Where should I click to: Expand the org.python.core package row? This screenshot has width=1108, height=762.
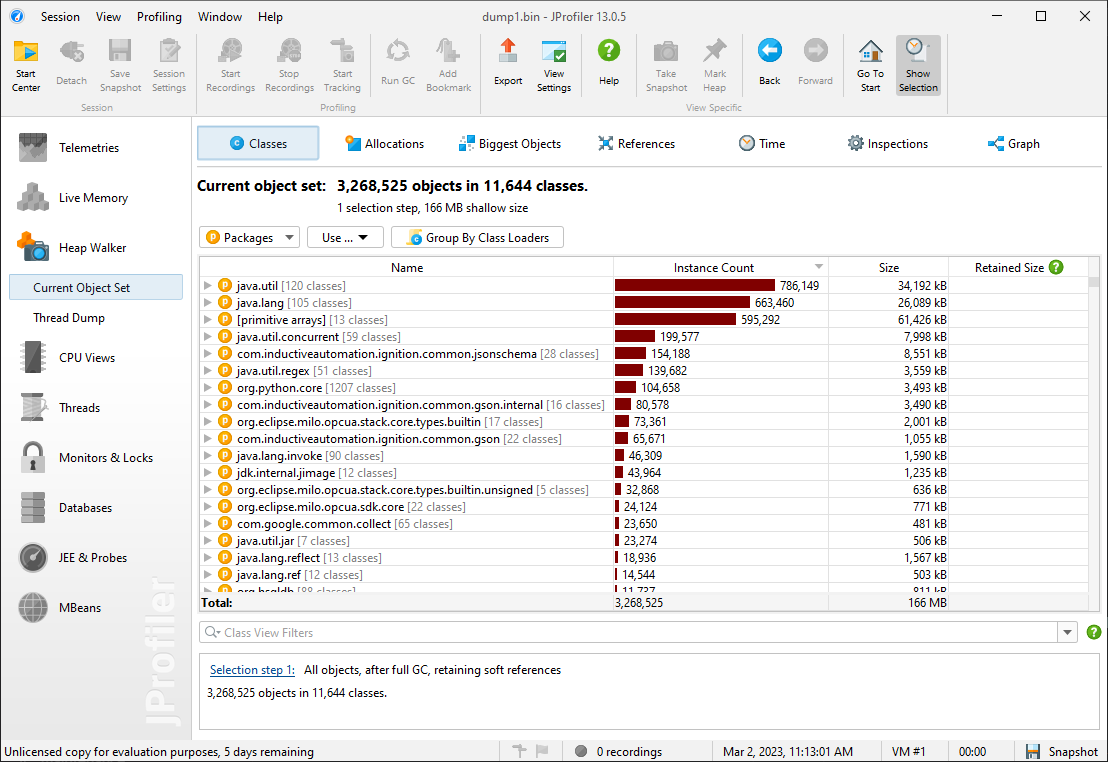point(208,387)
